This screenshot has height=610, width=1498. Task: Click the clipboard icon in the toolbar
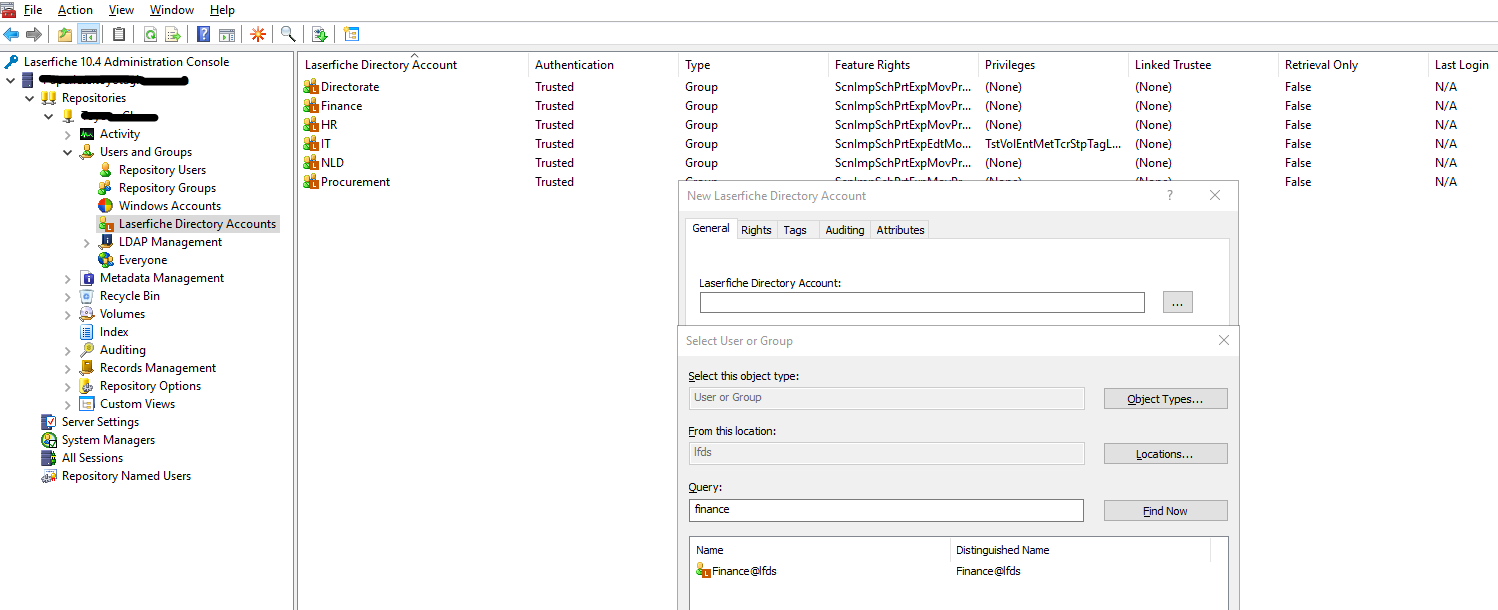pyautogui.click(x=119, y=35)
